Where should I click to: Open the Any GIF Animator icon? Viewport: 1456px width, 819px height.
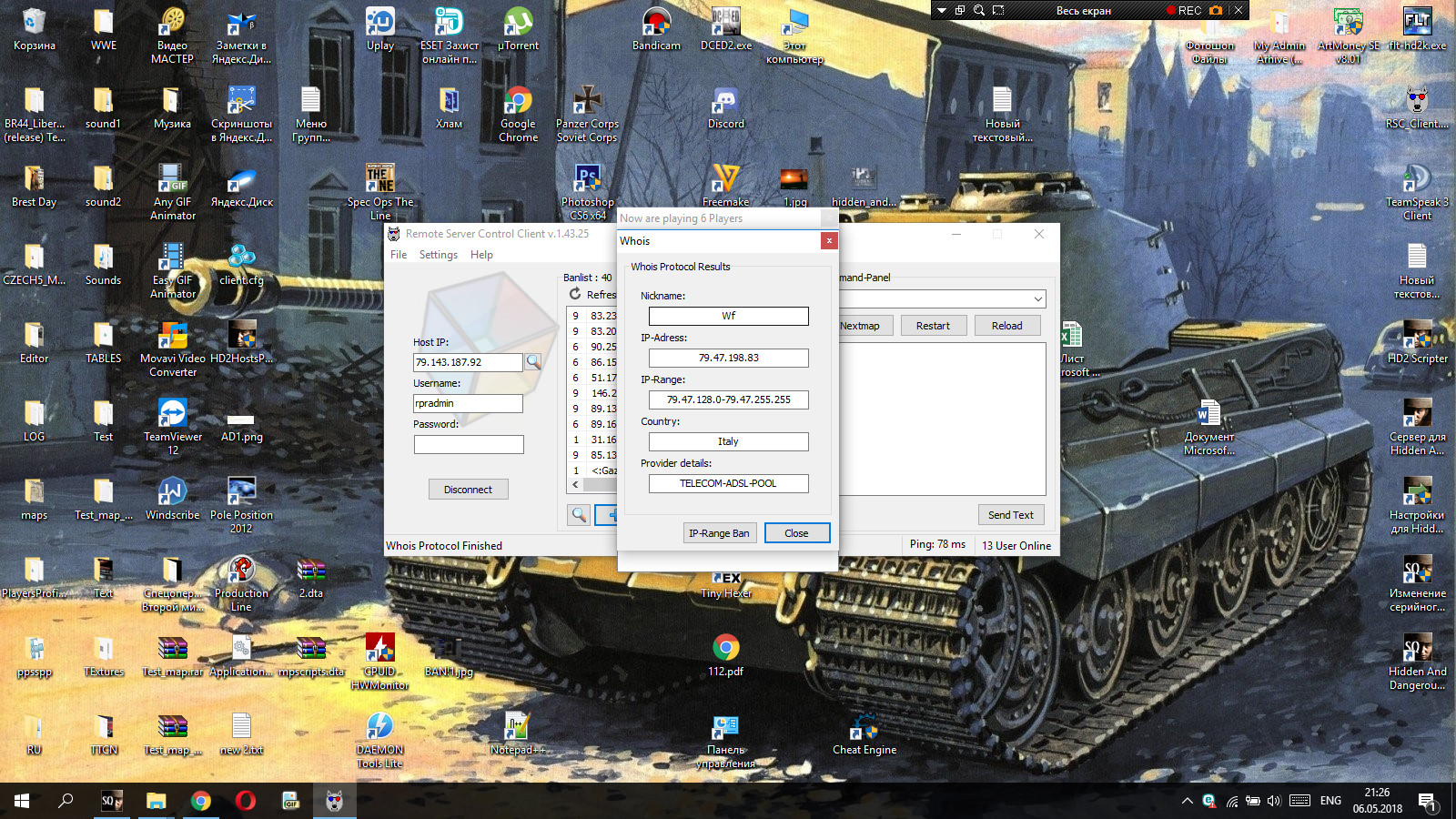[173, 193]
